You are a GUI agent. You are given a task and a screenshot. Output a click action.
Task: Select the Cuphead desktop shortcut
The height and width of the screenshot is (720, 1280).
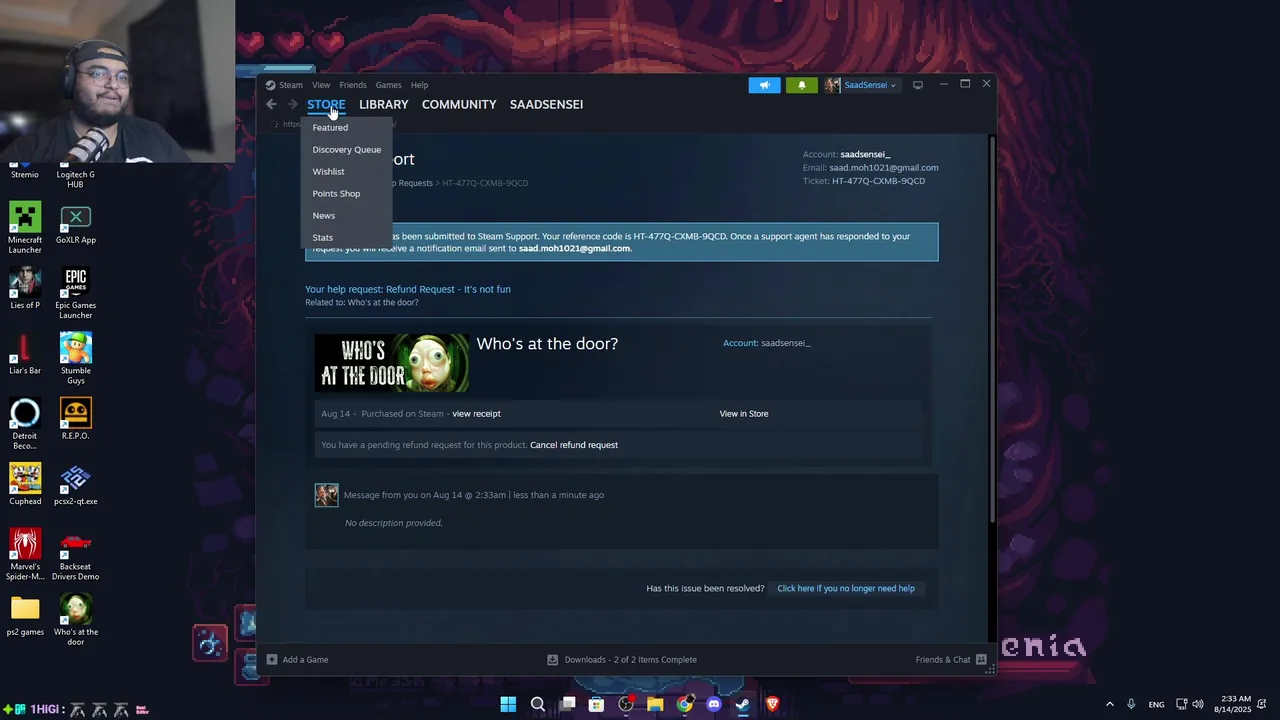pos(25,485)
